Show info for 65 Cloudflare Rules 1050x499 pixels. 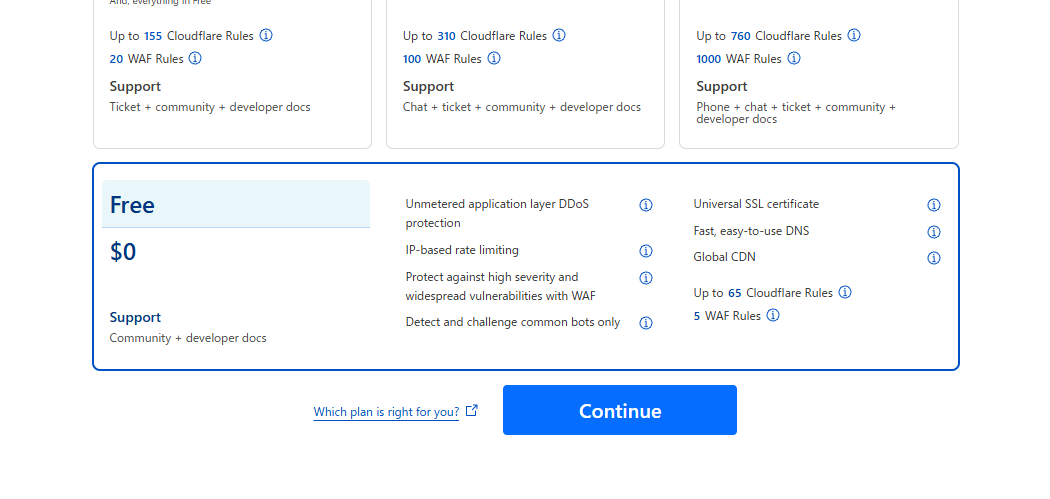click(845, 292)
